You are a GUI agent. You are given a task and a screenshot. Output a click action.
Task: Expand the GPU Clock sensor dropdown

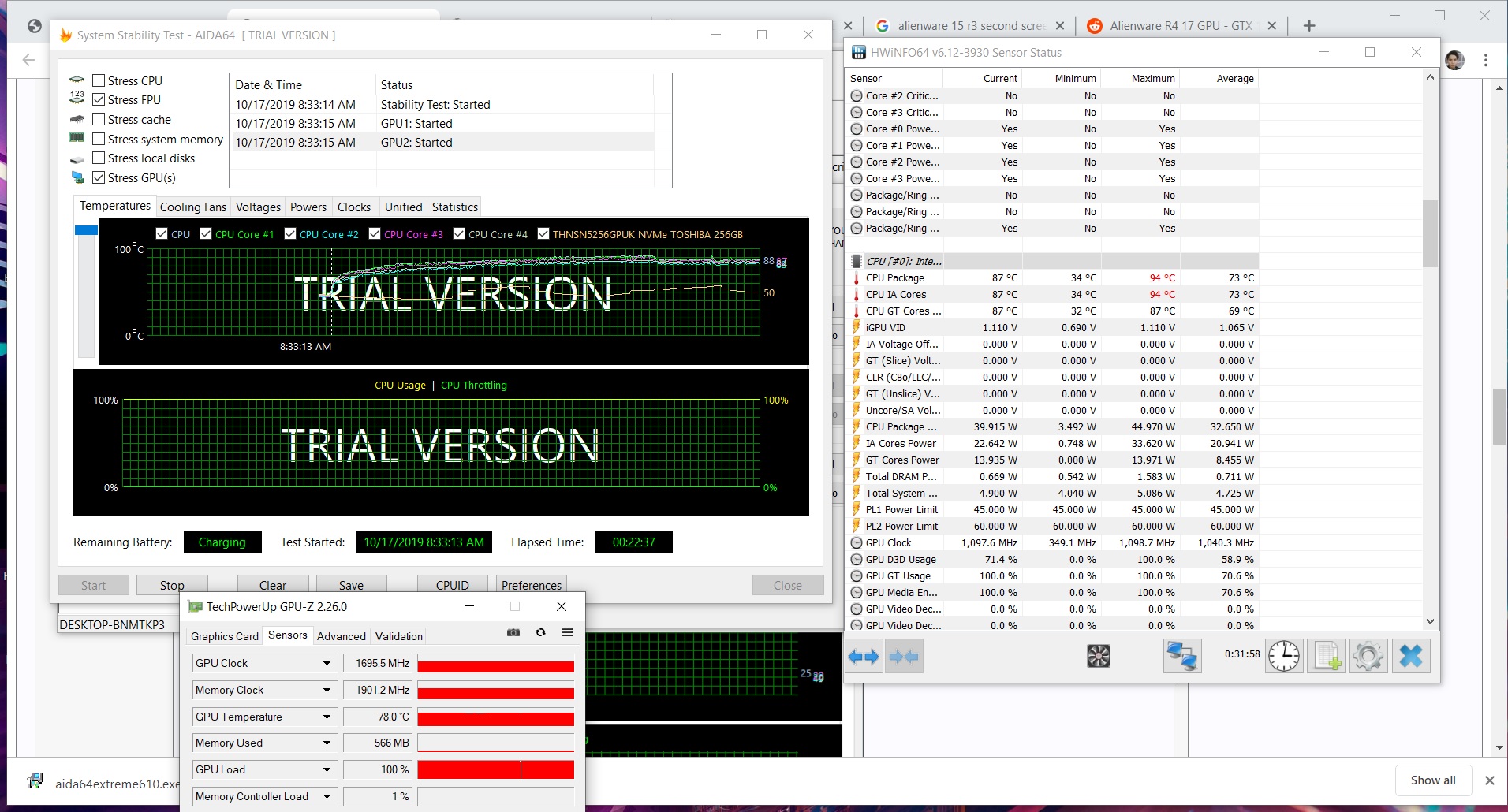327,663
